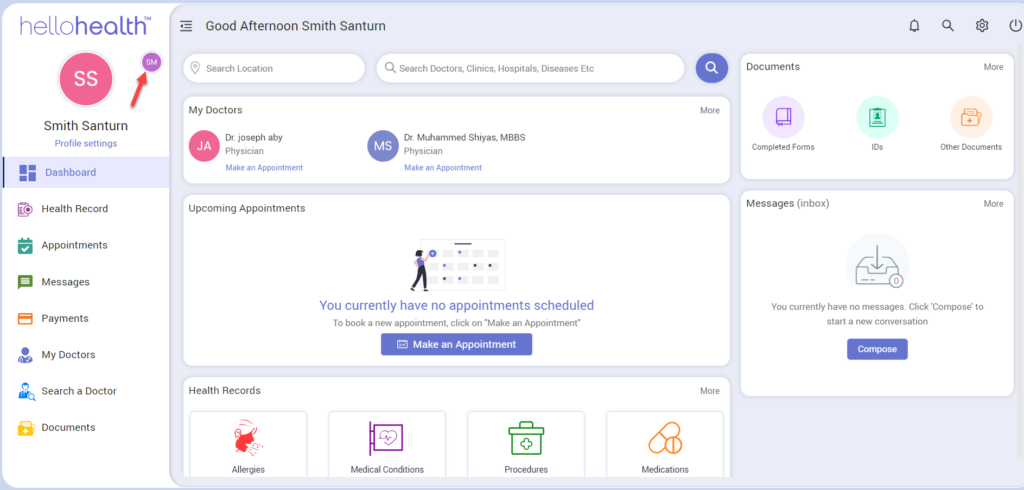
Task: Open the settings gear icon
Action: tap(982, 26)
